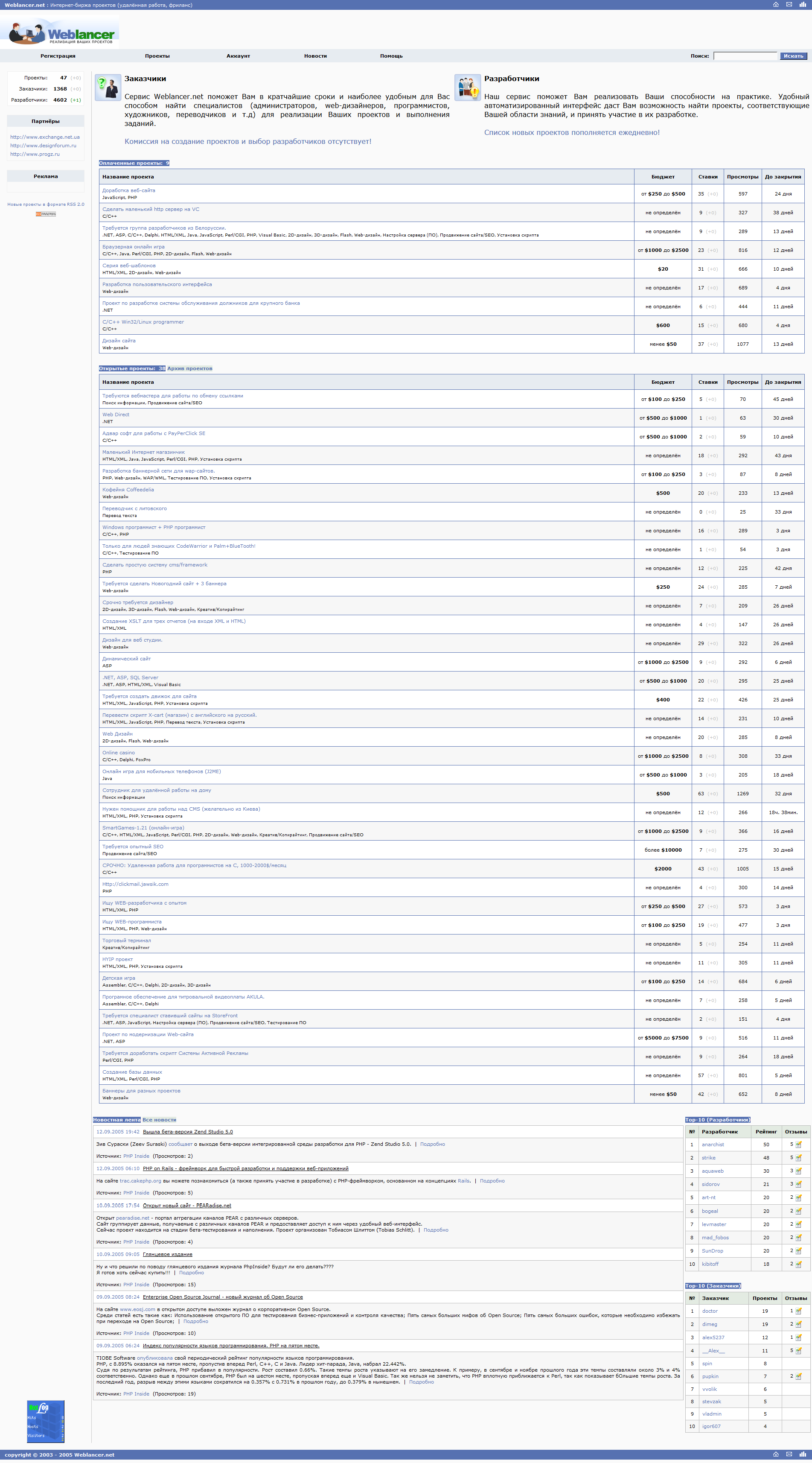This screenshot has height=1463, width=812.
Task: Open the Браузерная онлайн игра project
Action: [x=134, y=247]
